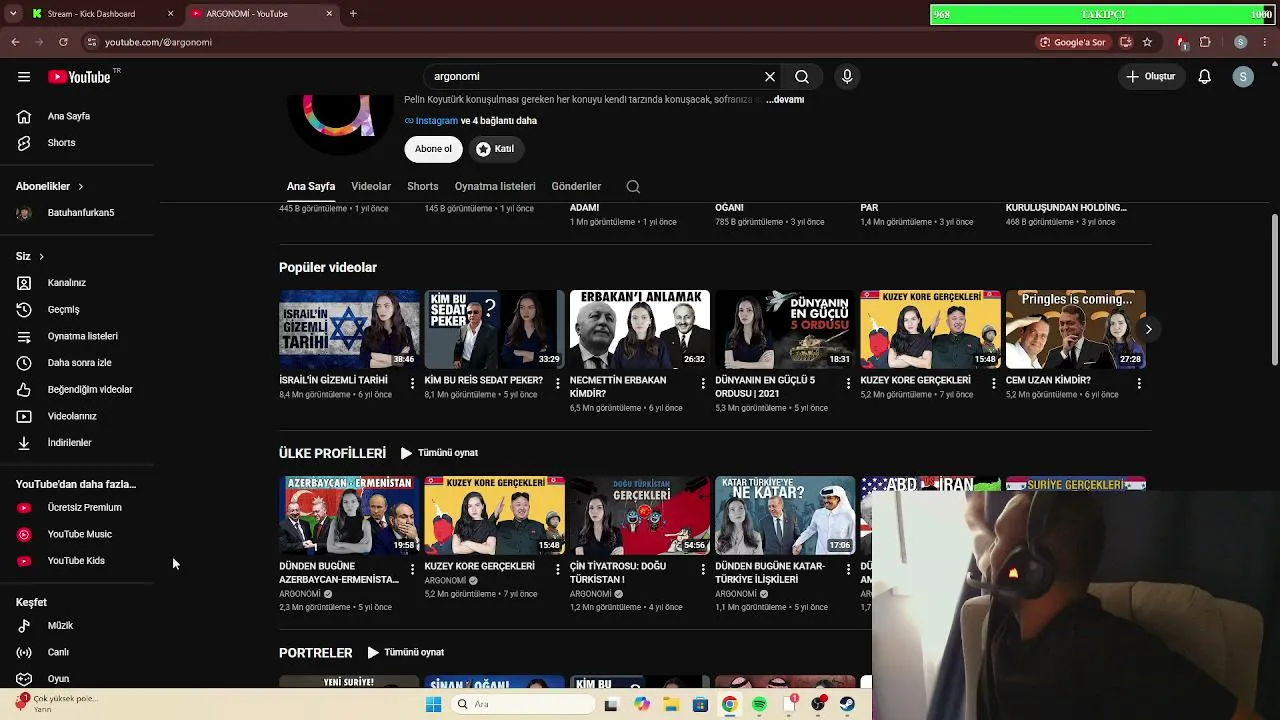This screenshot has height=720, width=1280.
Task: Open Chrome extensions puzzle icon
Action: [1205, 42]
